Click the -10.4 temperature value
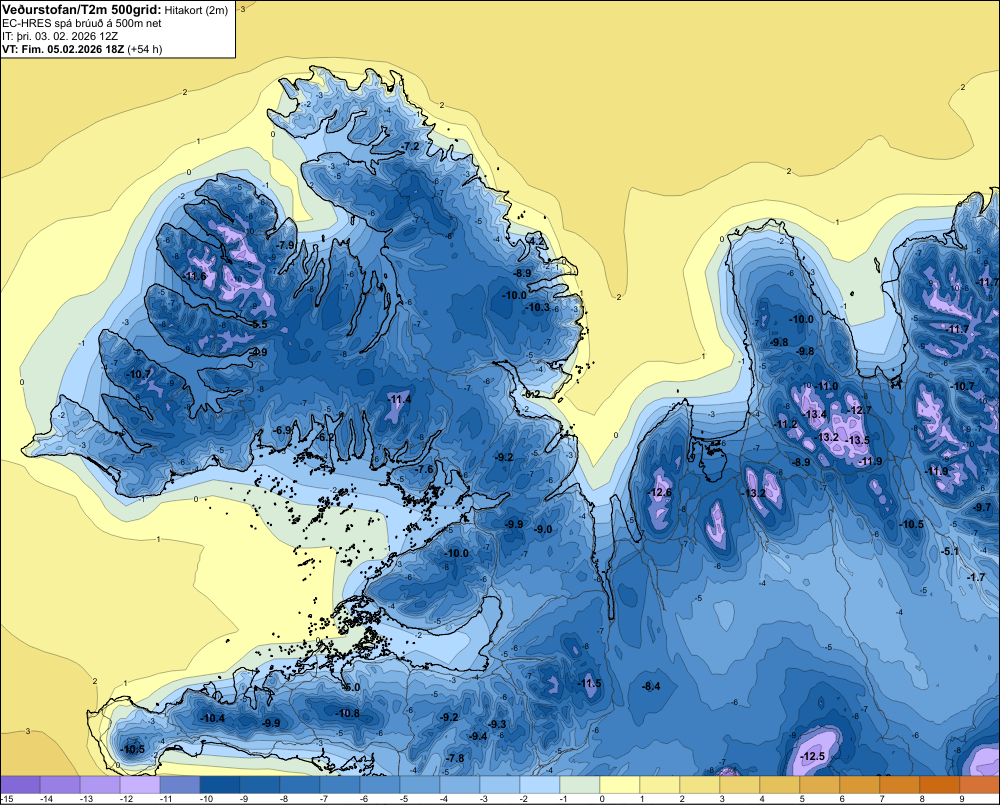The image size is (1000, 805). [x=212, y=718]
